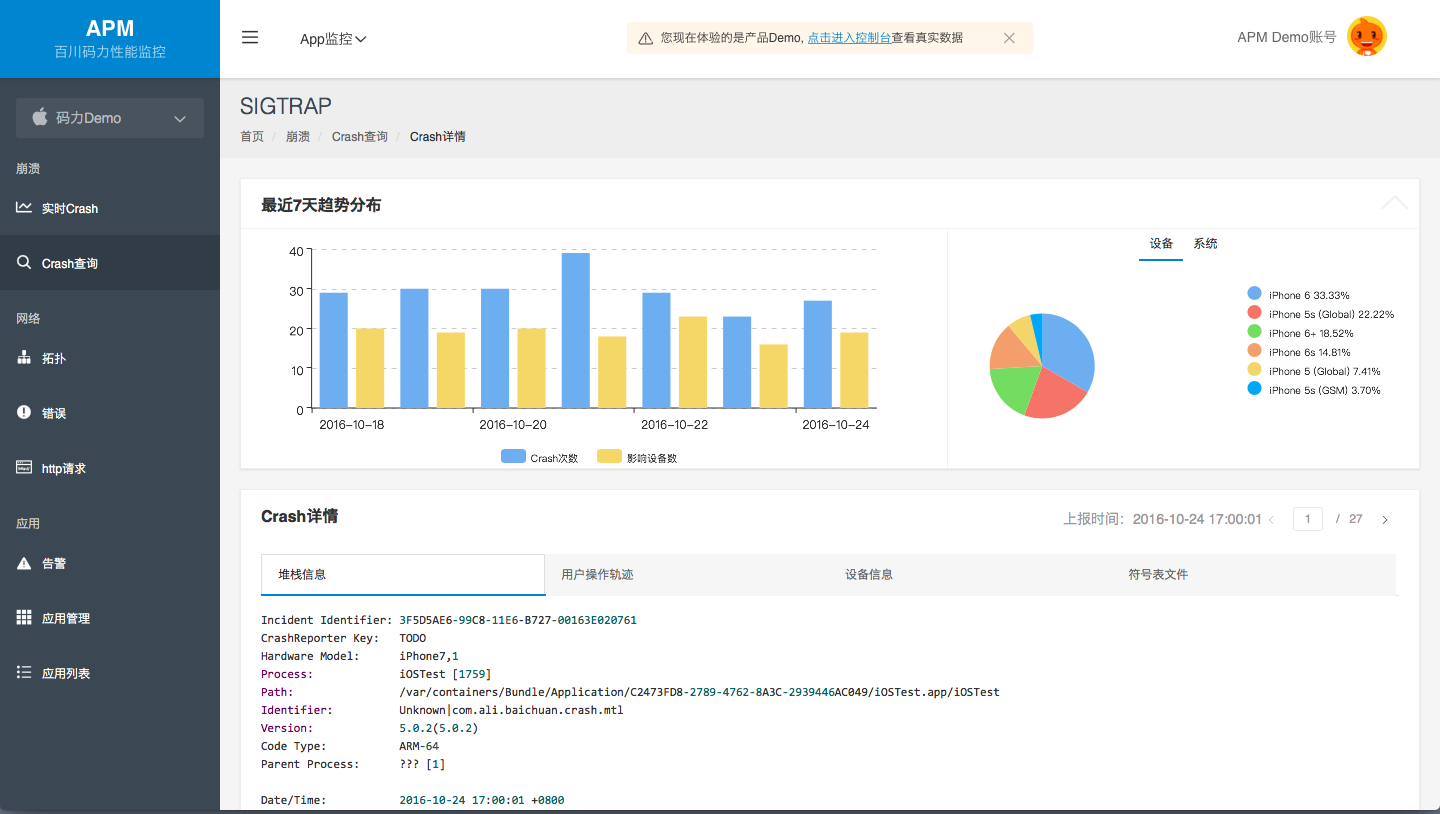
Task: Click the blue Crash次数 bar above 2016-10-24
Action: coord(817,355)
